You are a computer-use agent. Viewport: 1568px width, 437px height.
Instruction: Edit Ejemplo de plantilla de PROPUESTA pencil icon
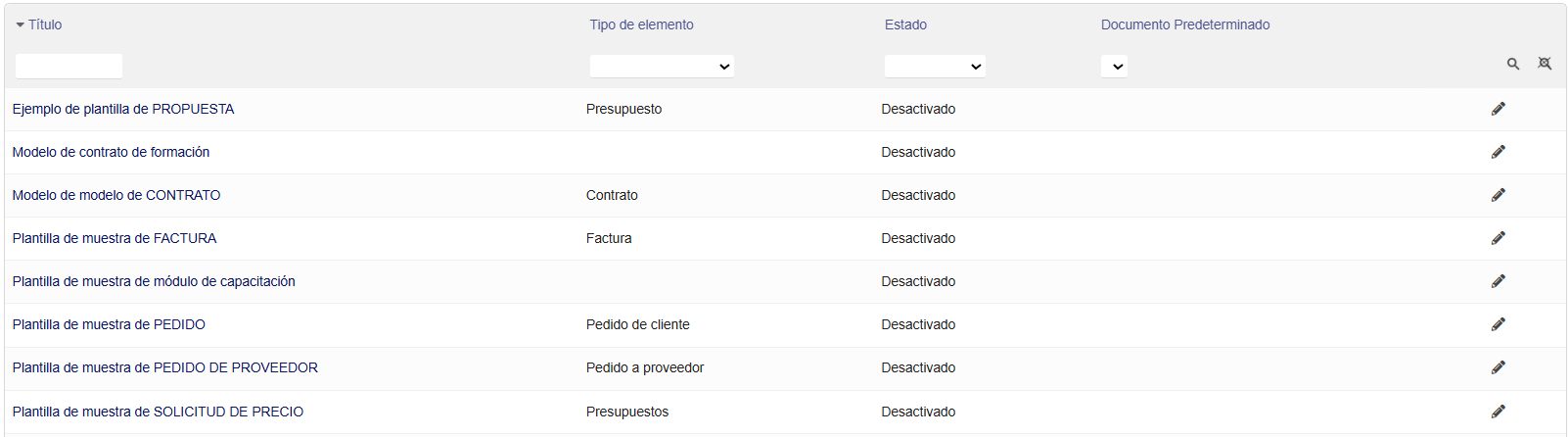pos(1498,109)
